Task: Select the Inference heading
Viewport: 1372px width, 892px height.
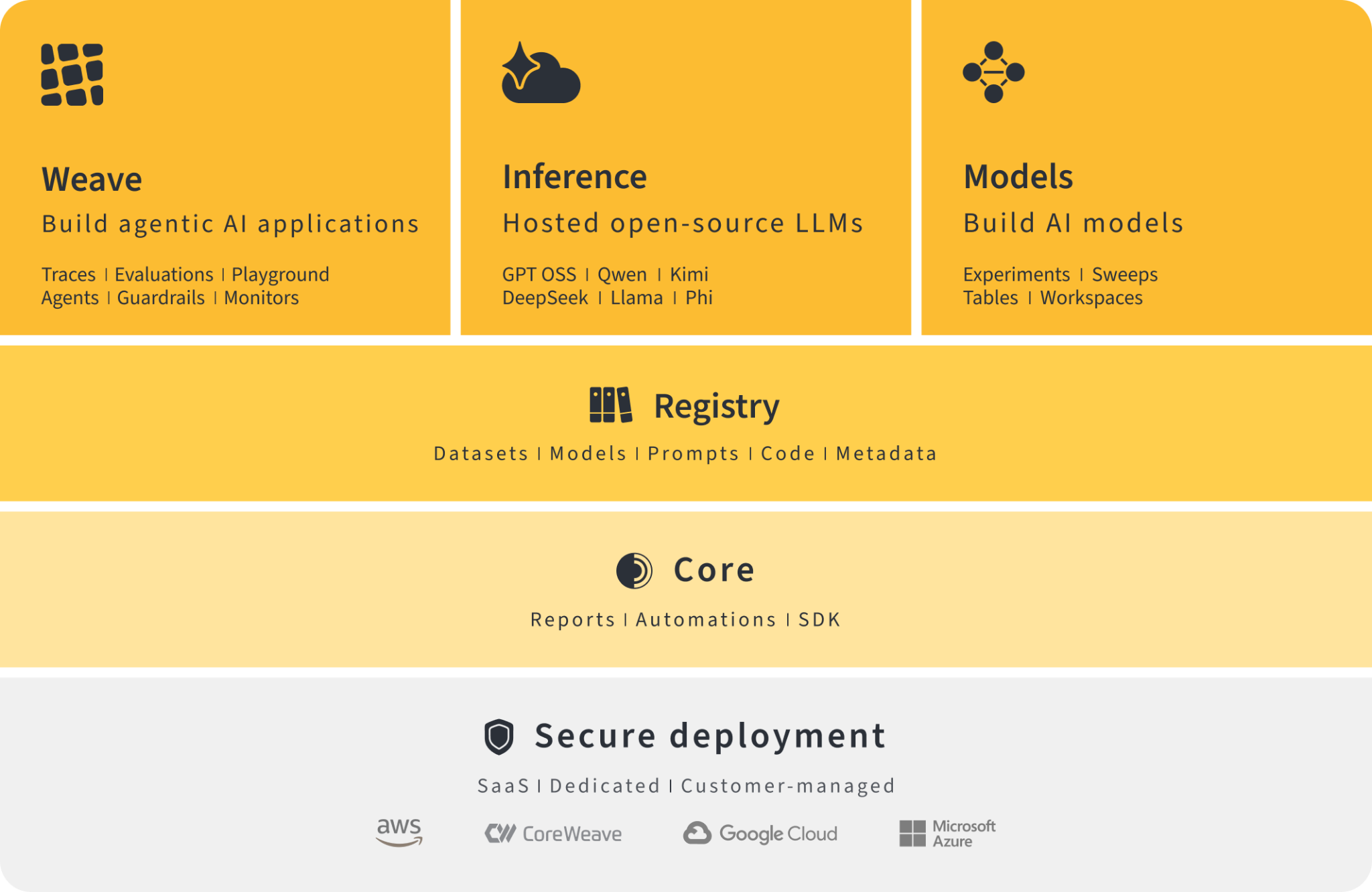Action: click(575, 177)
